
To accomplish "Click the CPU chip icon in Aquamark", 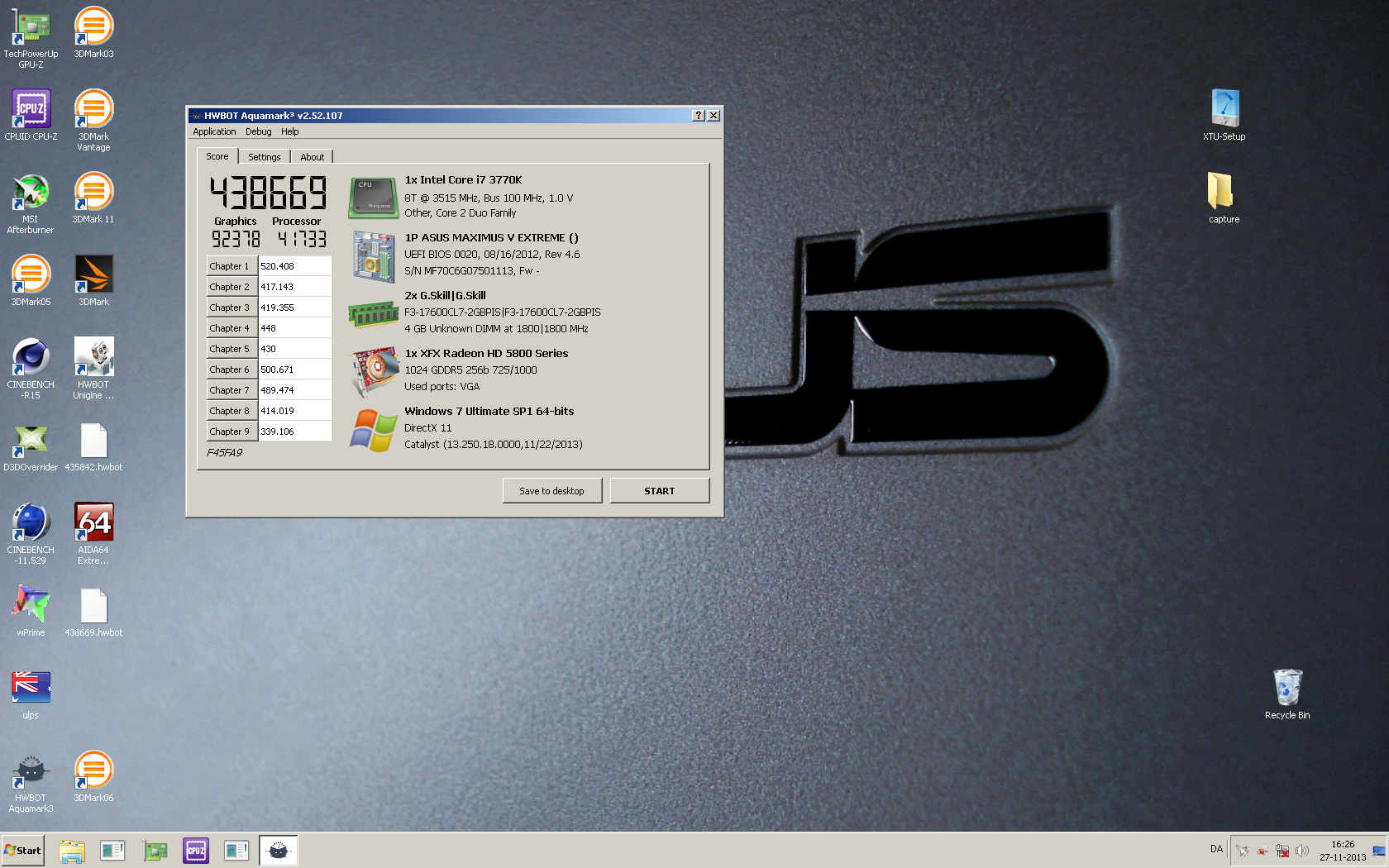I will [x=374, y=198].
